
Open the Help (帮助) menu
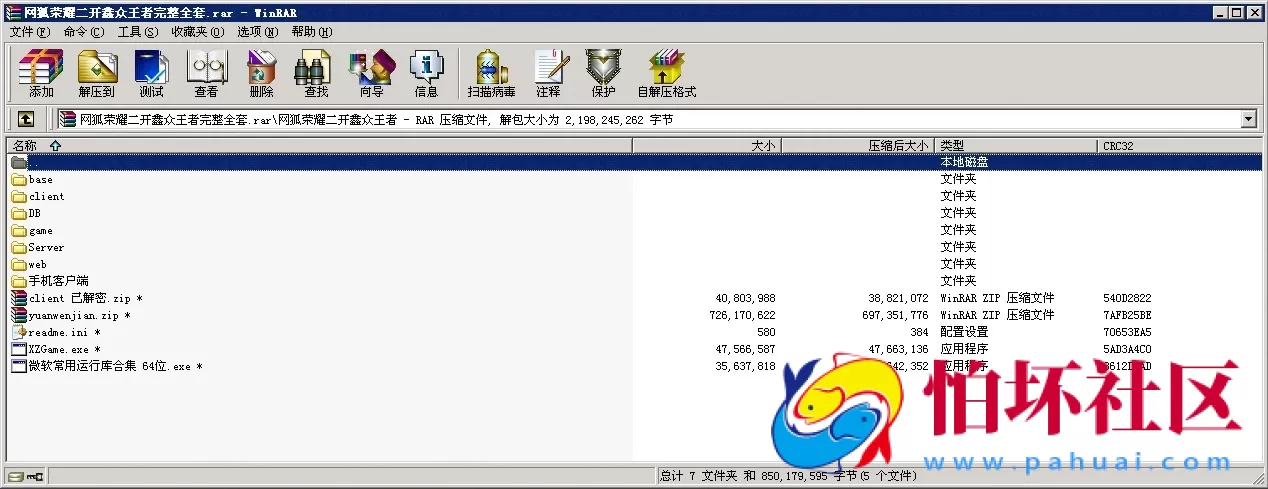(312, 32)
